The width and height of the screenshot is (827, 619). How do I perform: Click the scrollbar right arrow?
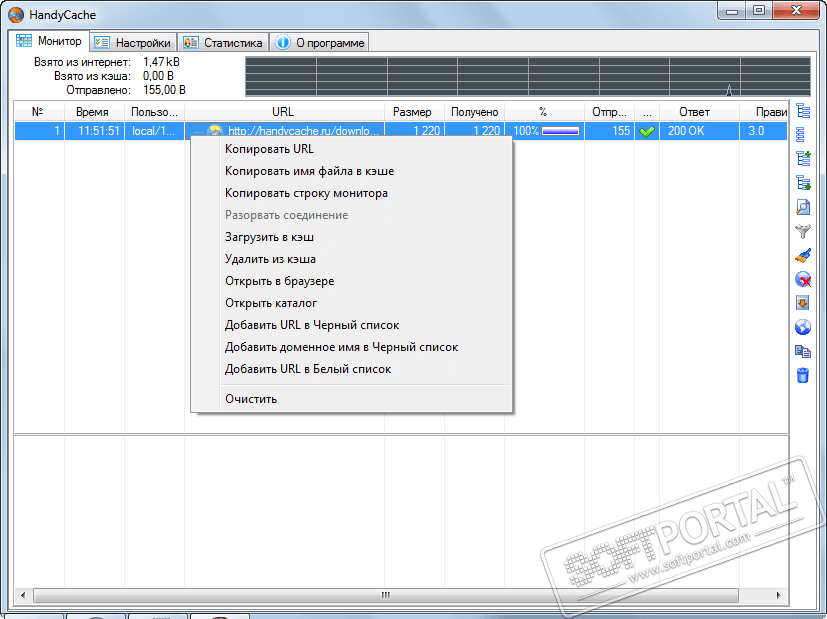pyautogui.click(x=778, y=595)
